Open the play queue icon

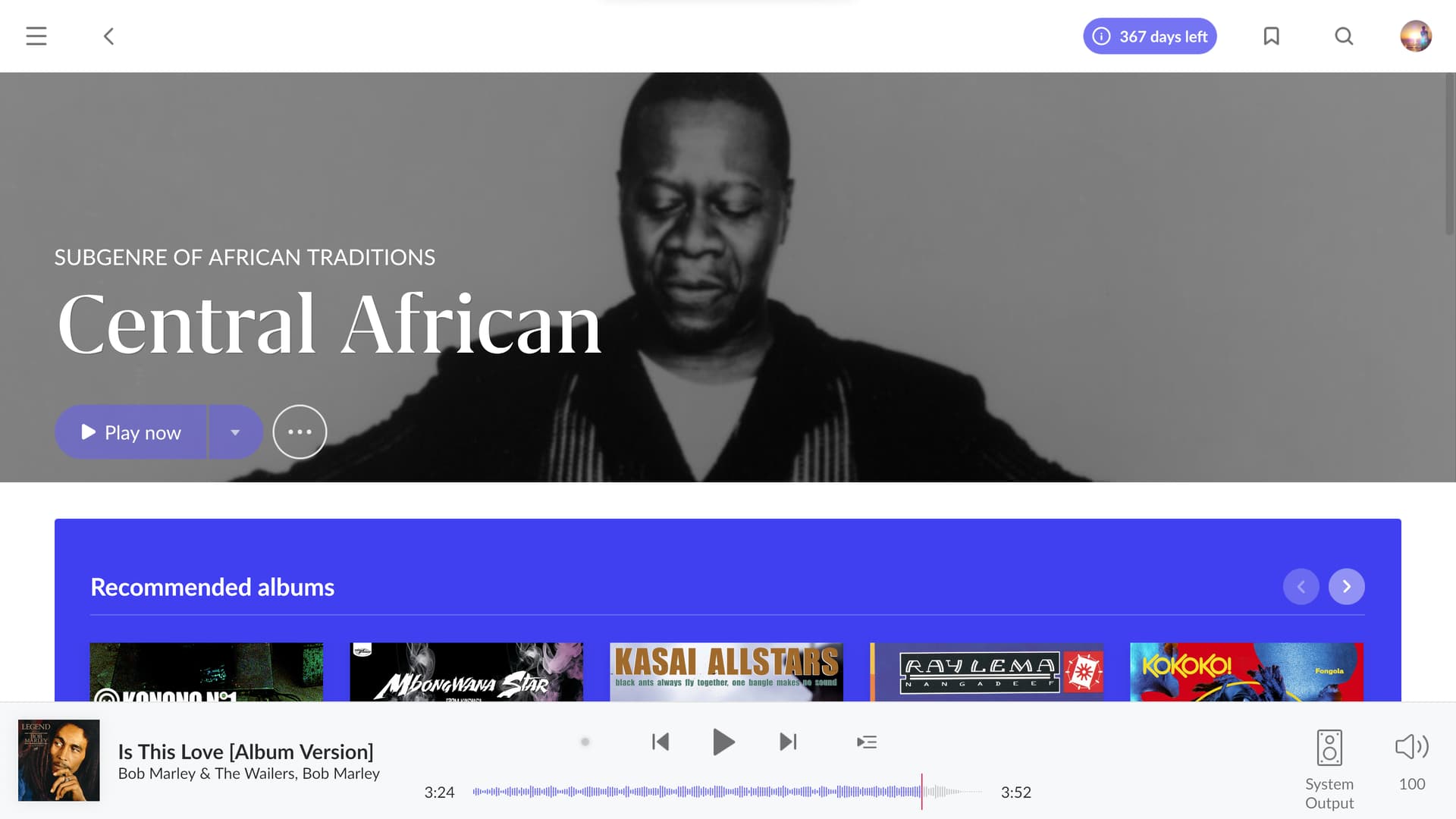click(x=867, y=742)
